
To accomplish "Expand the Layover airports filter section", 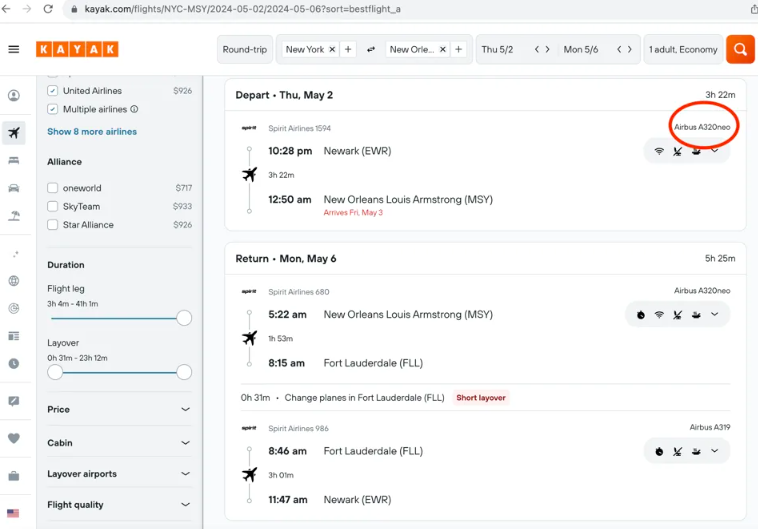I will (185, 474).
